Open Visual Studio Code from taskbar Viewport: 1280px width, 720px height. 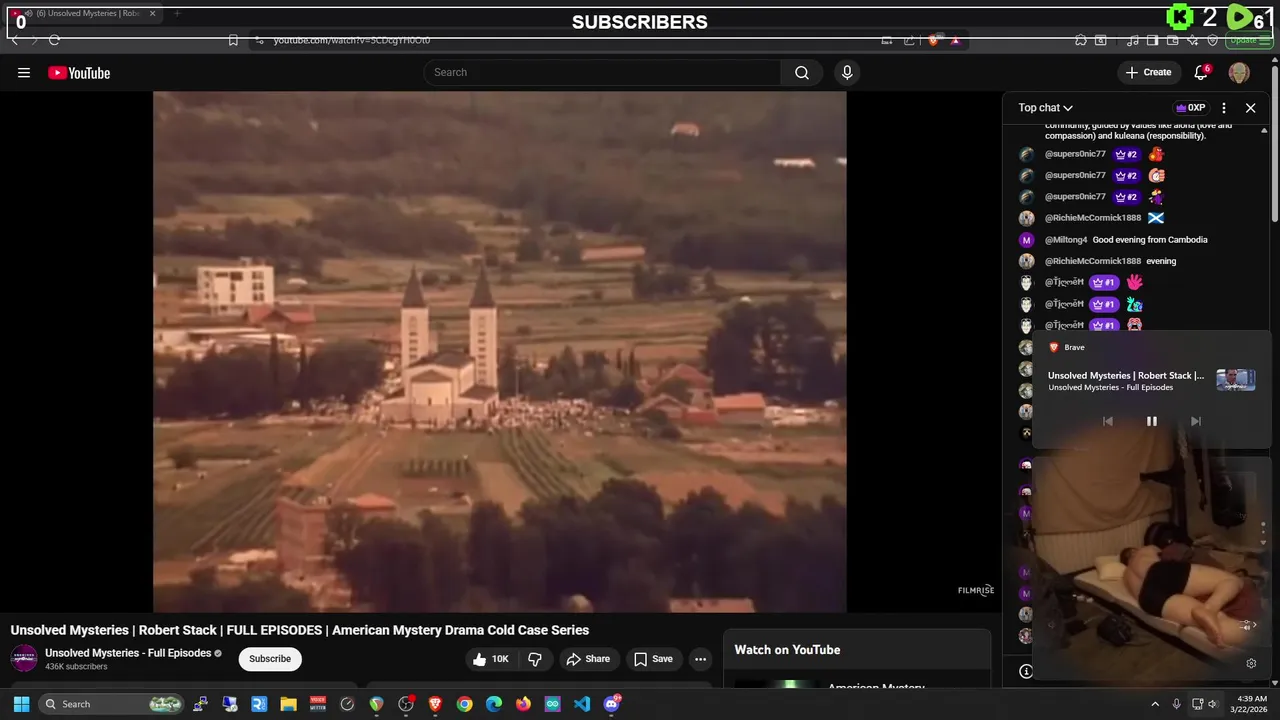point(582,704)
